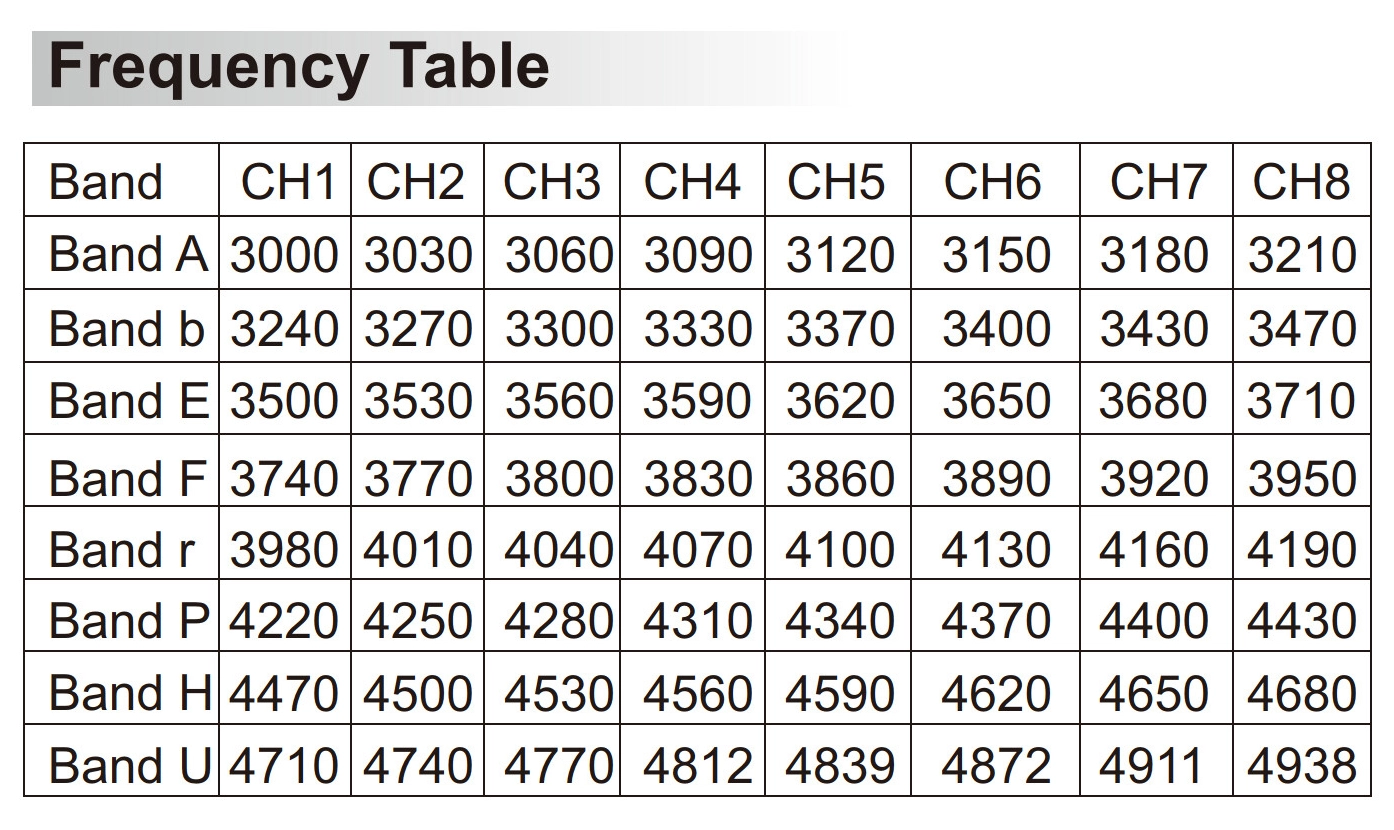The image size is (1394, 830).
Task: Click the CH8 column header
Action: [x=1300, y=183]
